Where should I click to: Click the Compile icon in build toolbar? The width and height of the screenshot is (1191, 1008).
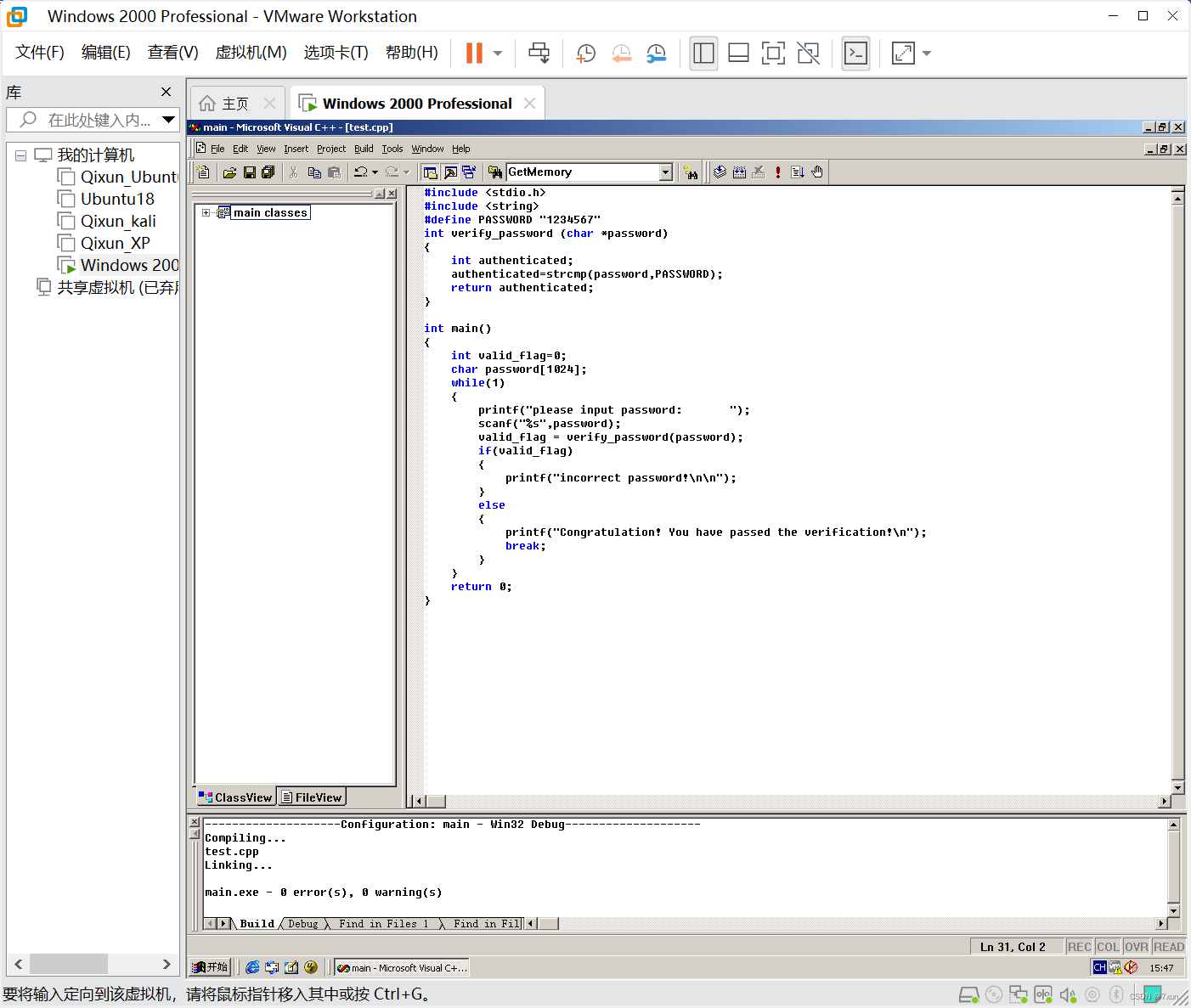pos(720,172)
